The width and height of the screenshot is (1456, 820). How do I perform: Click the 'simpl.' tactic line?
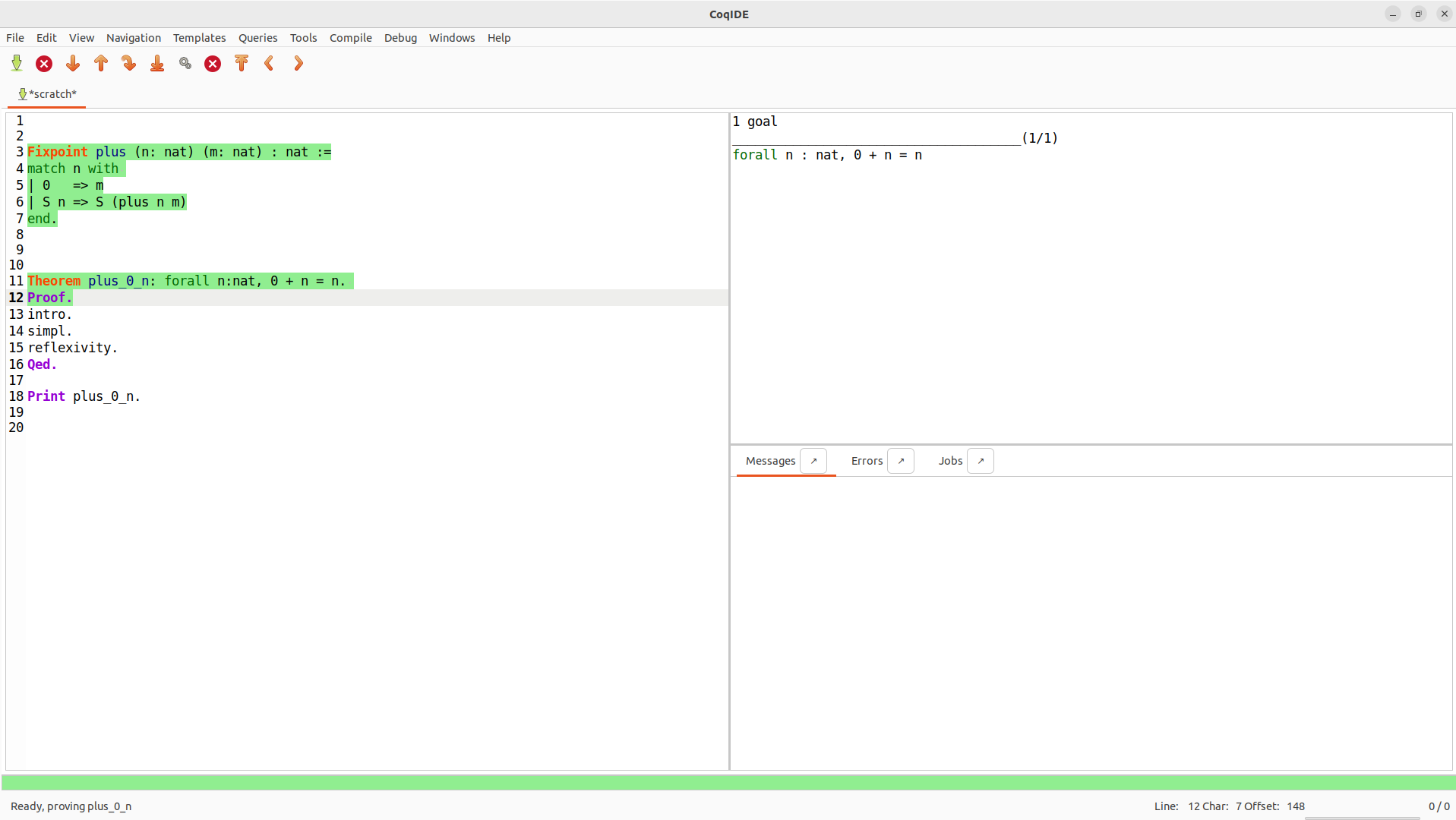50,331
